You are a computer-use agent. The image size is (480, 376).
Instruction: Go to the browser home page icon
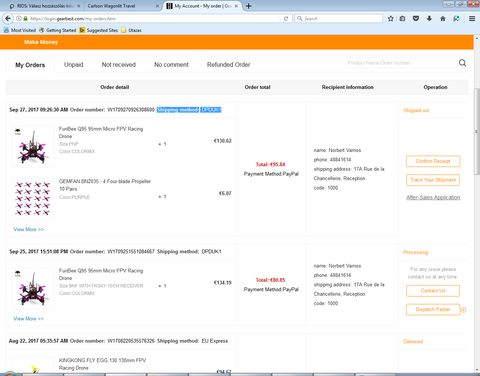coord(443,19)
